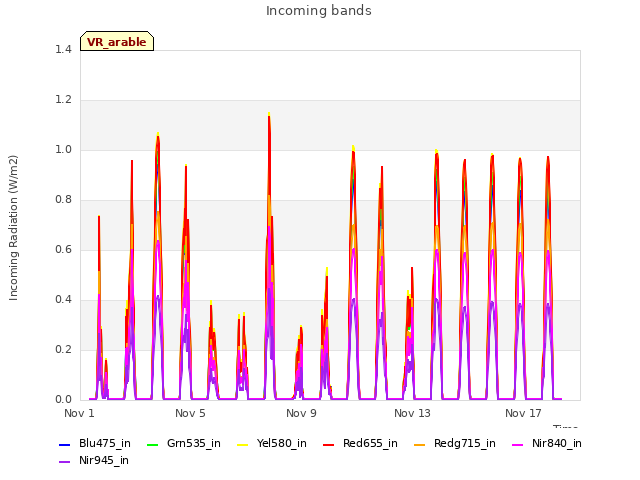
Task: Click the 1.2 y-axis tick label
Action: [x=63, y=100]
